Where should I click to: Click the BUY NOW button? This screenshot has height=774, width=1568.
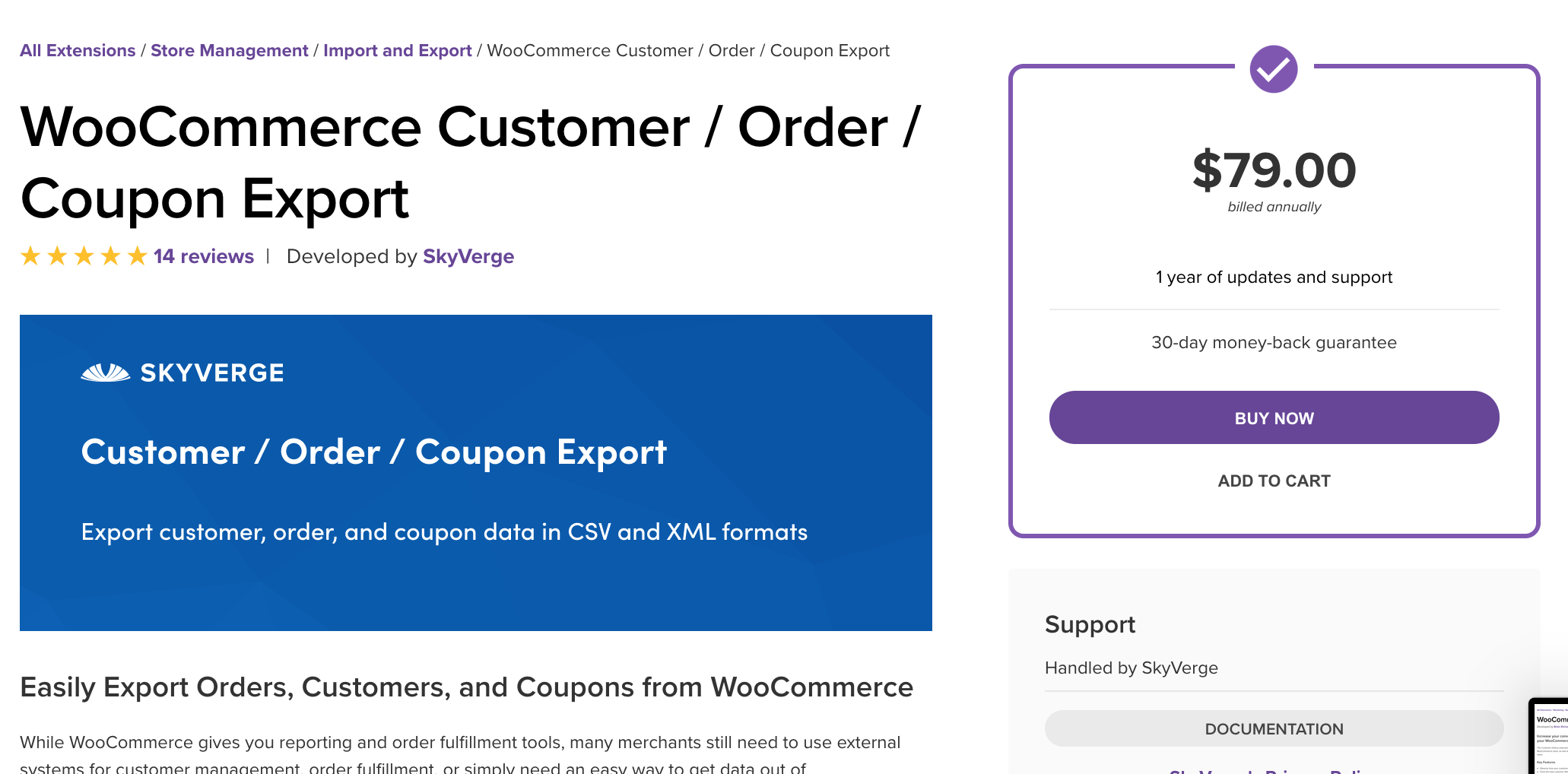coord(1274,417)
